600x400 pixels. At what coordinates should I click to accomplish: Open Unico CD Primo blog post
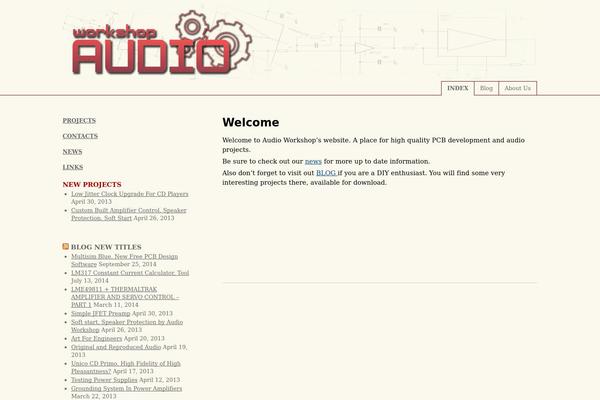[126, 367]
